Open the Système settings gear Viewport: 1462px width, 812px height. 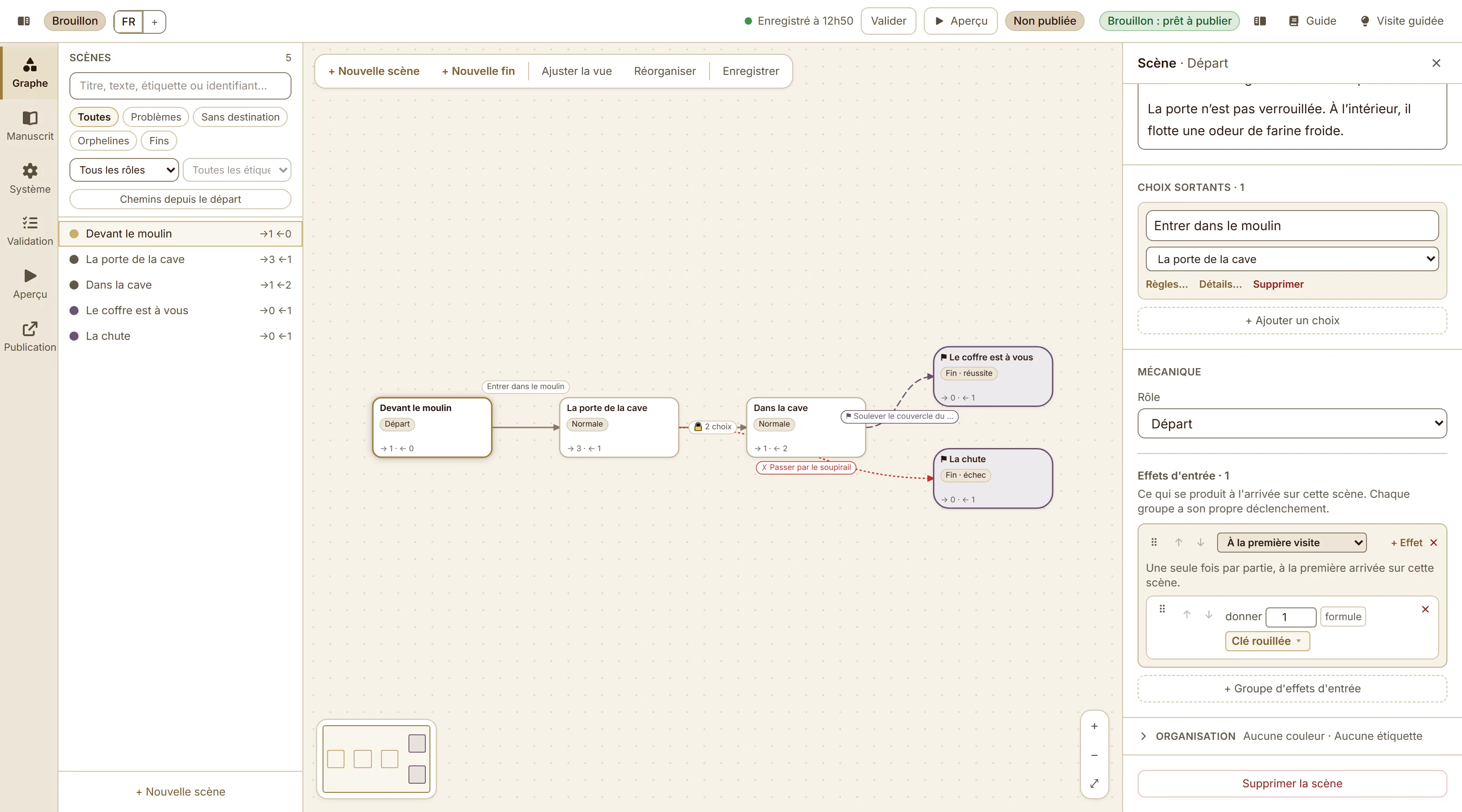pos(30,179)
